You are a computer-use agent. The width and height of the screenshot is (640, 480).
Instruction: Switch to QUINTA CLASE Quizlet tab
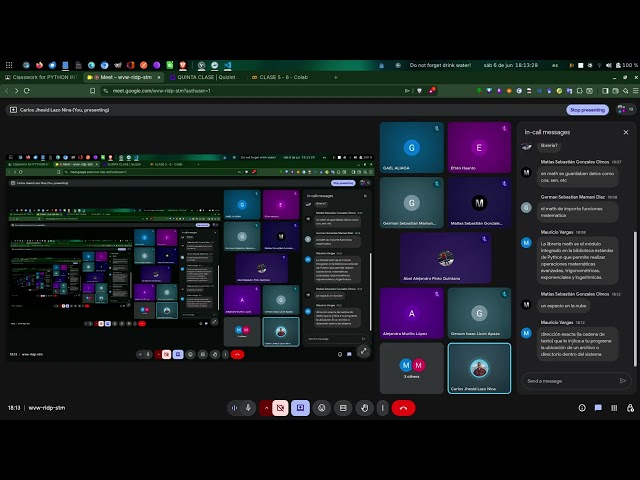205,77
